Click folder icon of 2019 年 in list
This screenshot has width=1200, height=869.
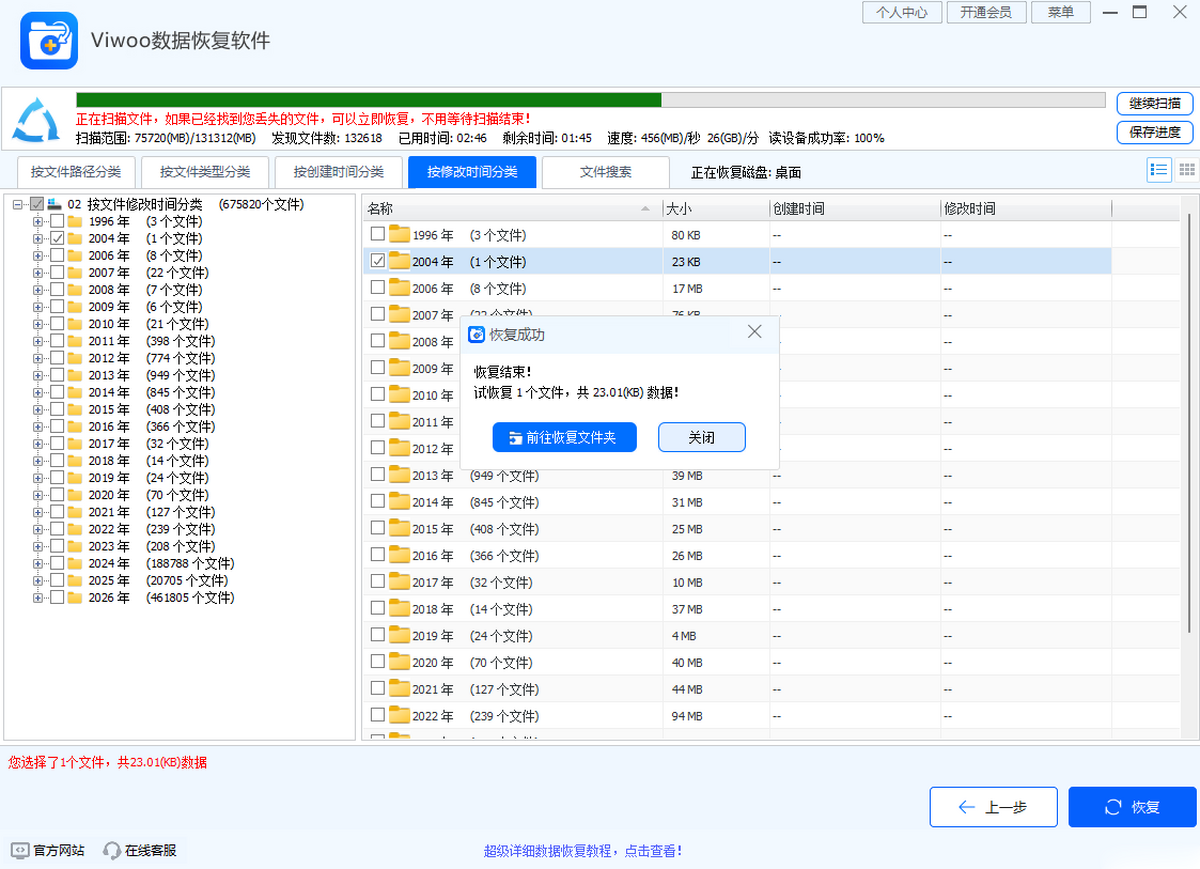400,635
